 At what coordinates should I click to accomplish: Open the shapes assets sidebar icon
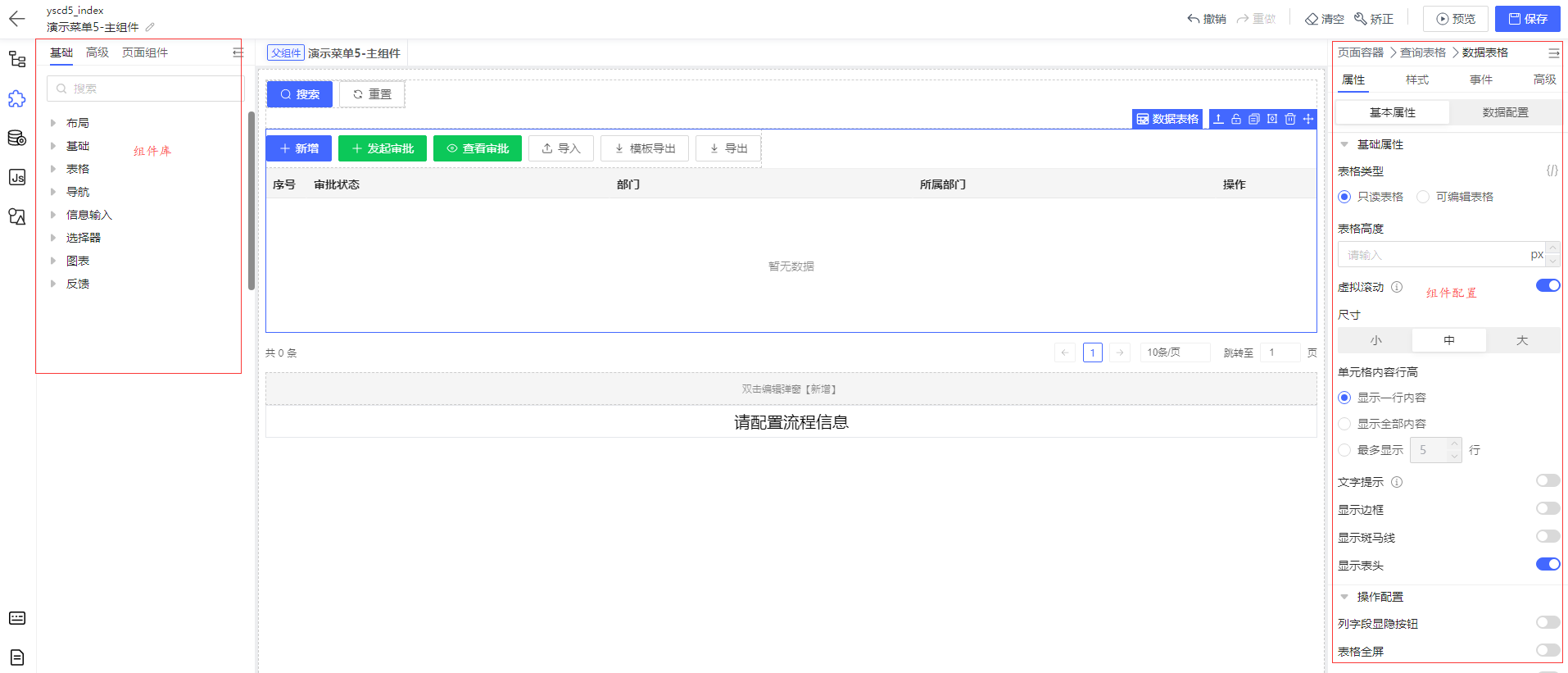tap(17, 216)
